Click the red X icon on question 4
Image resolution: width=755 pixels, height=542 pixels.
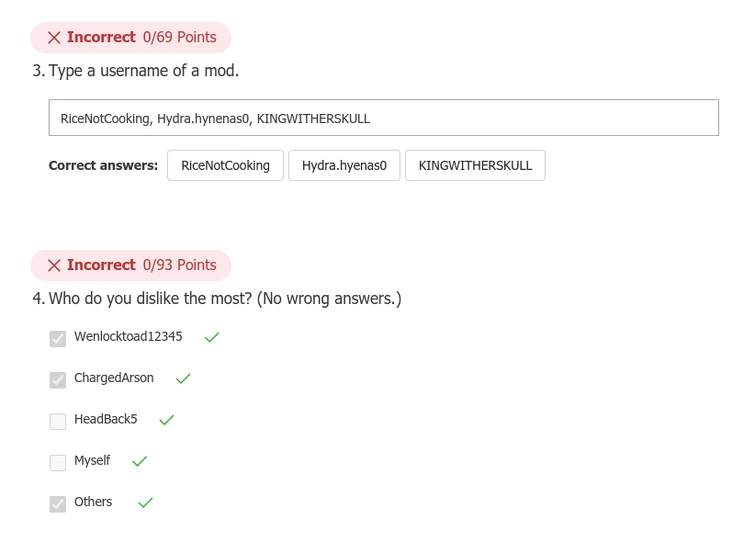(54, 266)
